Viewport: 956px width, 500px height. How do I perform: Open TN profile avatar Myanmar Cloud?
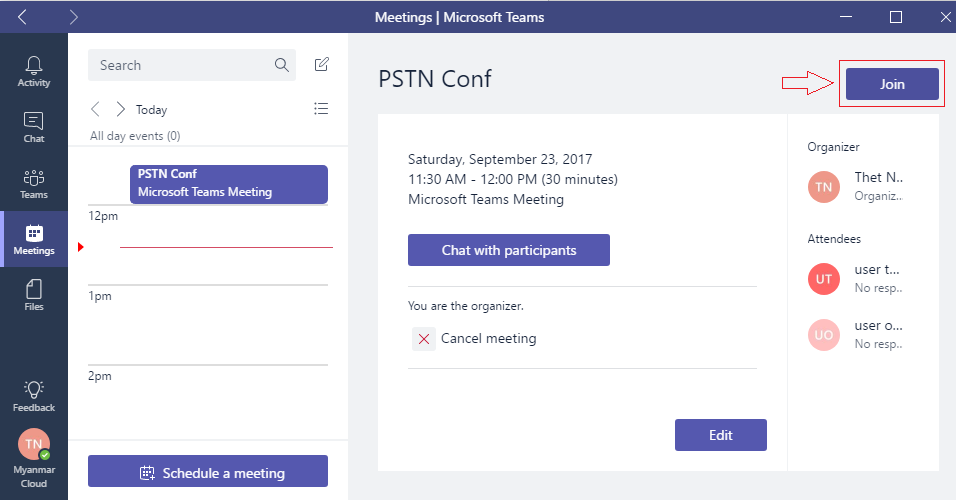tap(34, 445)
